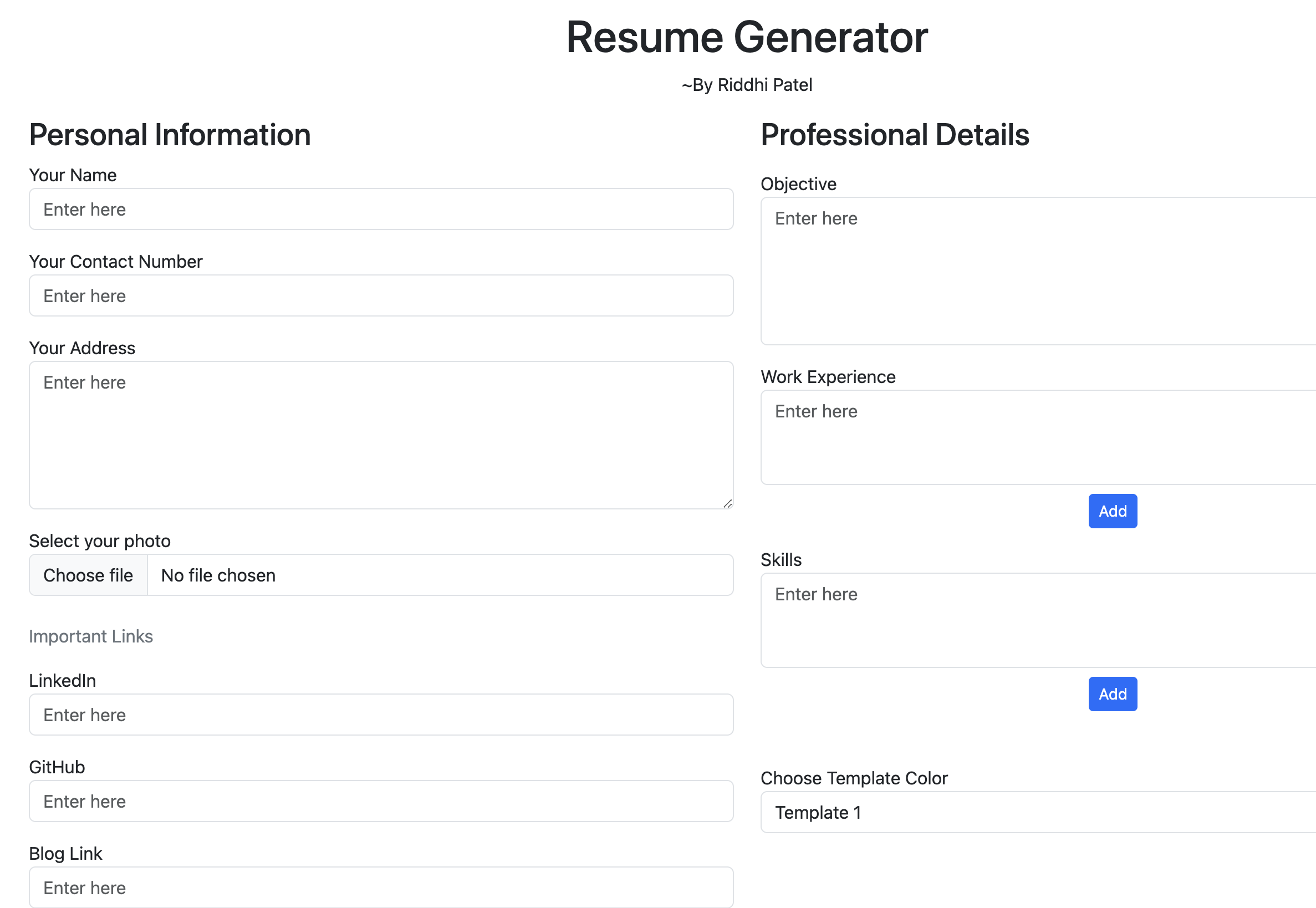Image resolution: width=1316 pixels, height=908 pixels.
Task: Click Add under Work Experience
Action: [1113, 511]
